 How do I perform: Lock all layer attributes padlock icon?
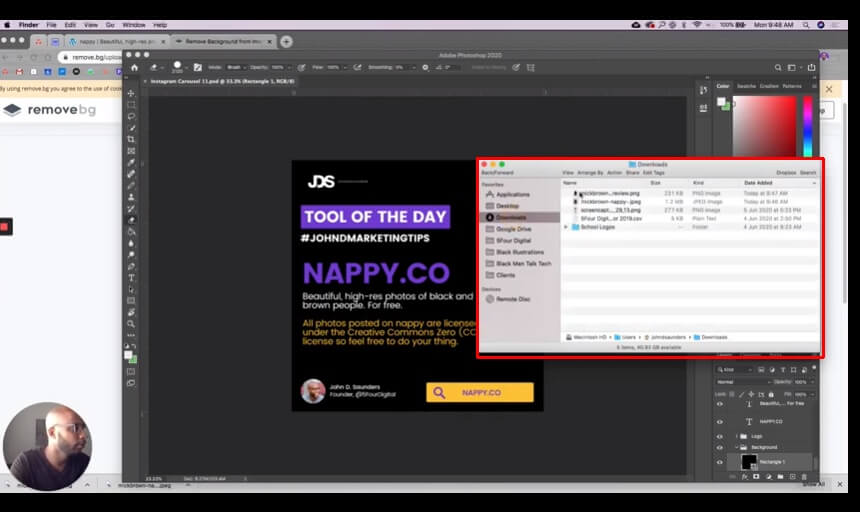click(x=771, y=394)
